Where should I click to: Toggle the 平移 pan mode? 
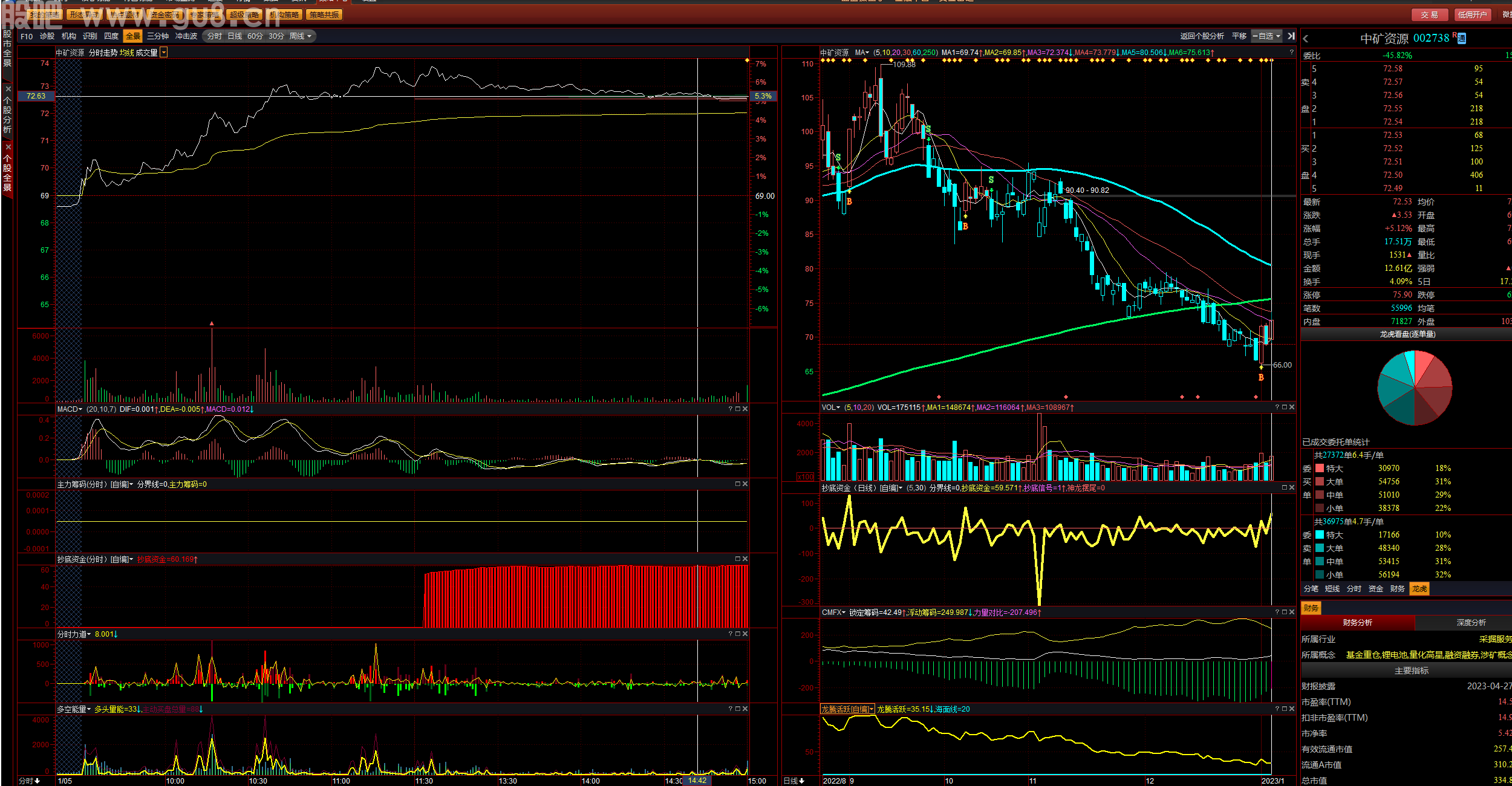pos(1239,36)
